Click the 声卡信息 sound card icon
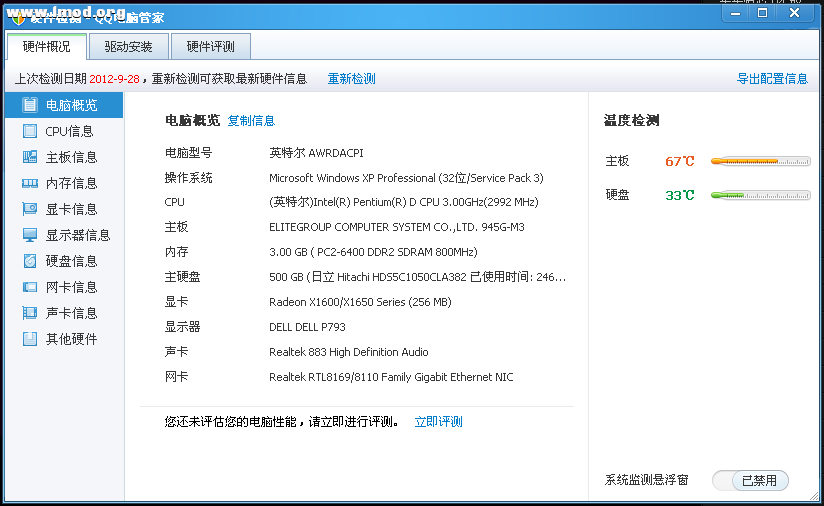The image size is (824, 506). pyautogui.click(x=30, y=313)
